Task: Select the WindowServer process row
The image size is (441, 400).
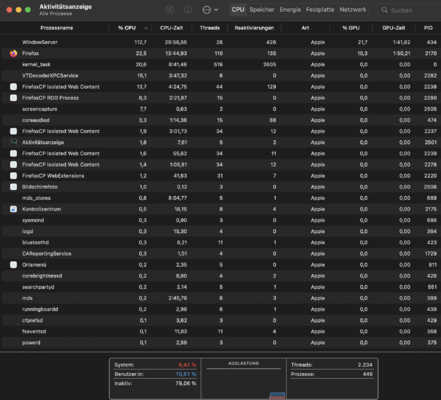Action: [x=221, y=42]
